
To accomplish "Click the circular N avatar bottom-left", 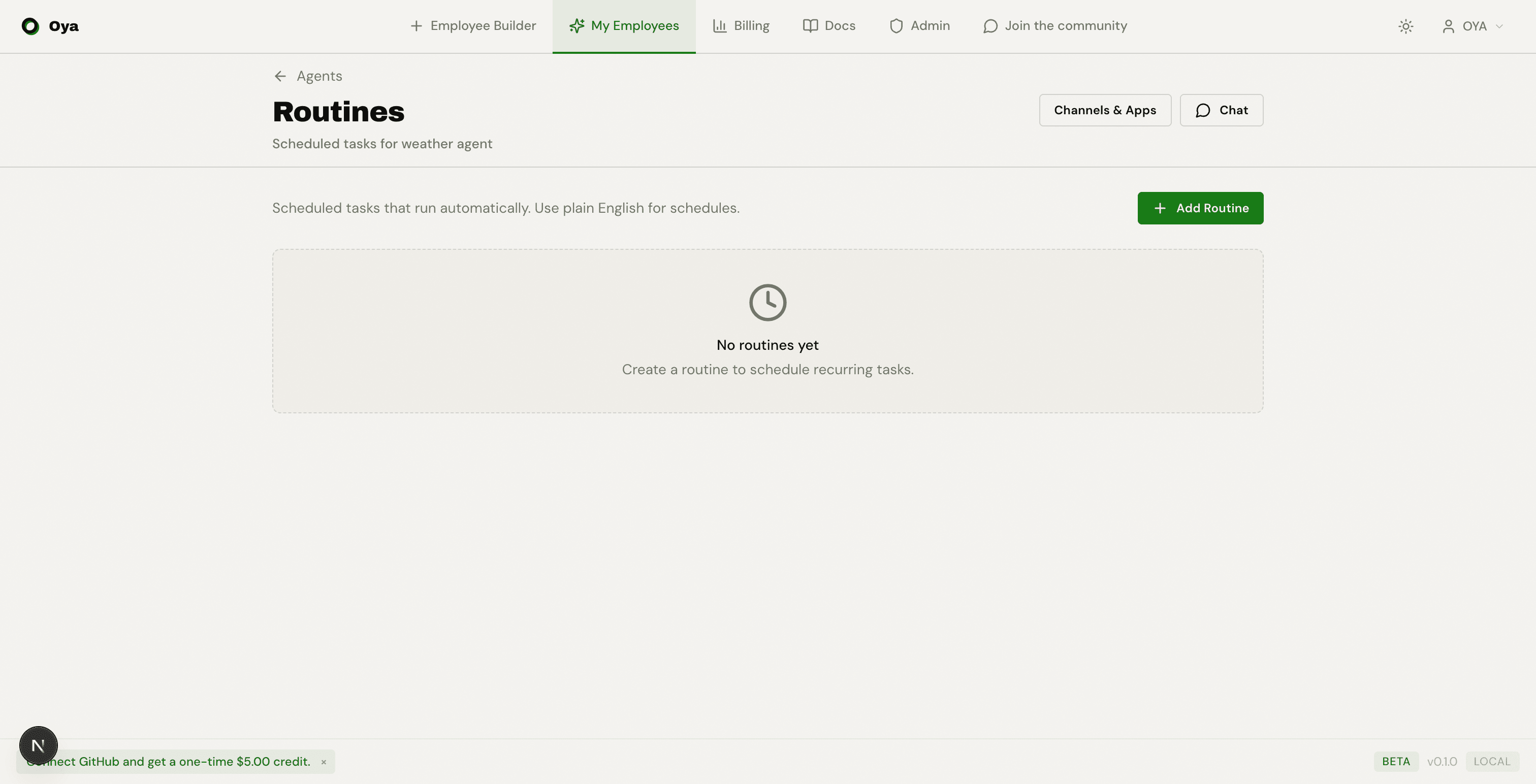I will (38, 745).
